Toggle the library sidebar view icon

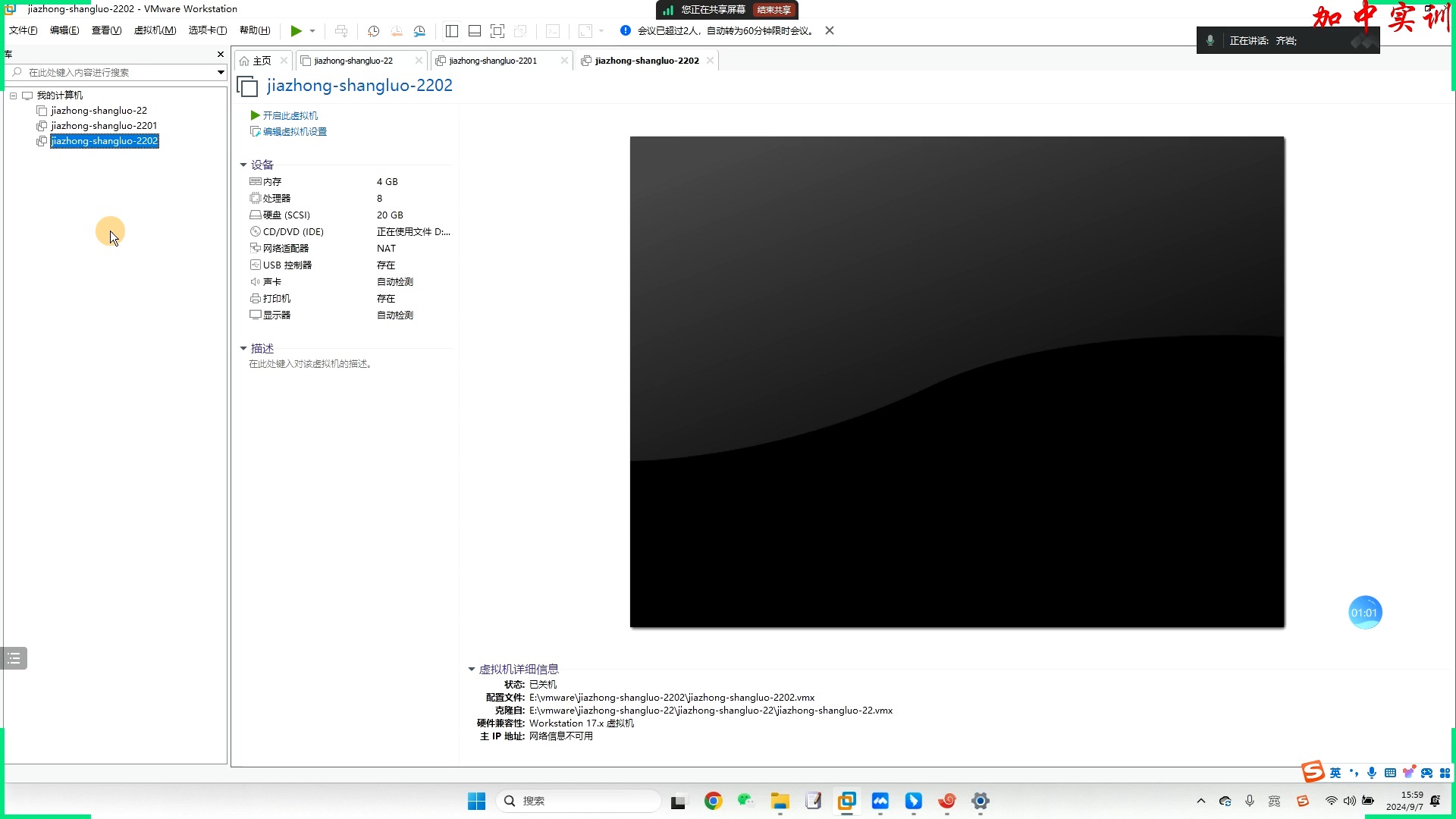point(452,31)
